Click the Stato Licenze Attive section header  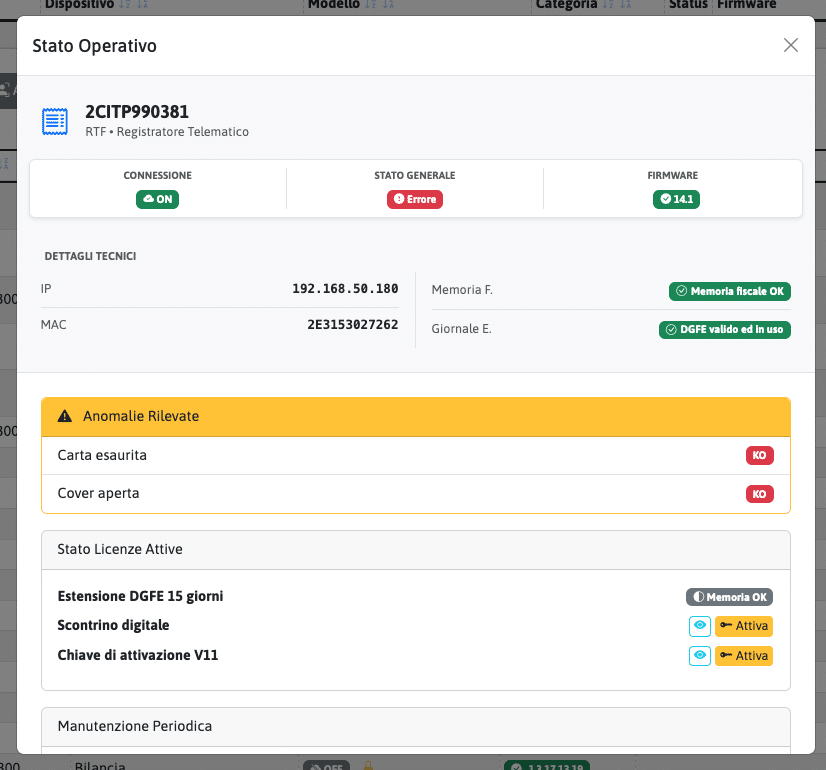tap(415, 549)
